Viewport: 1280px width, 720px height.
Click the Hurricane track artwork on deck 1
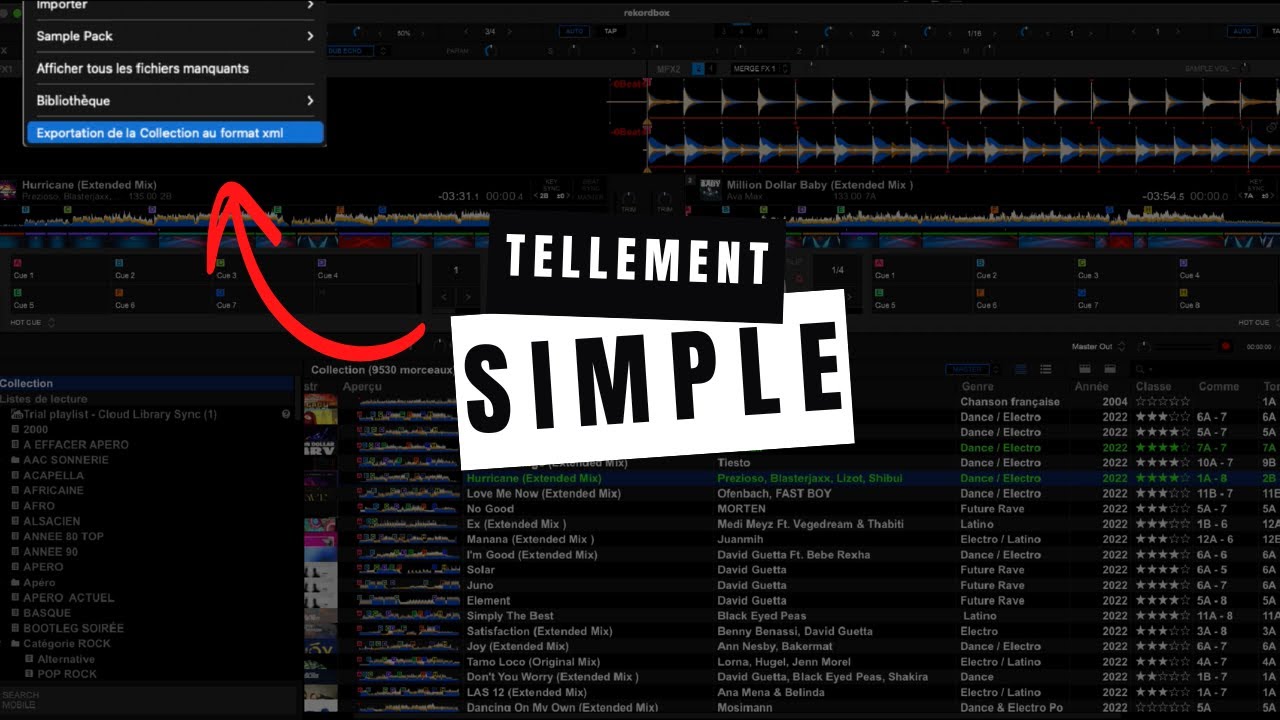click(x=9, y=189)
